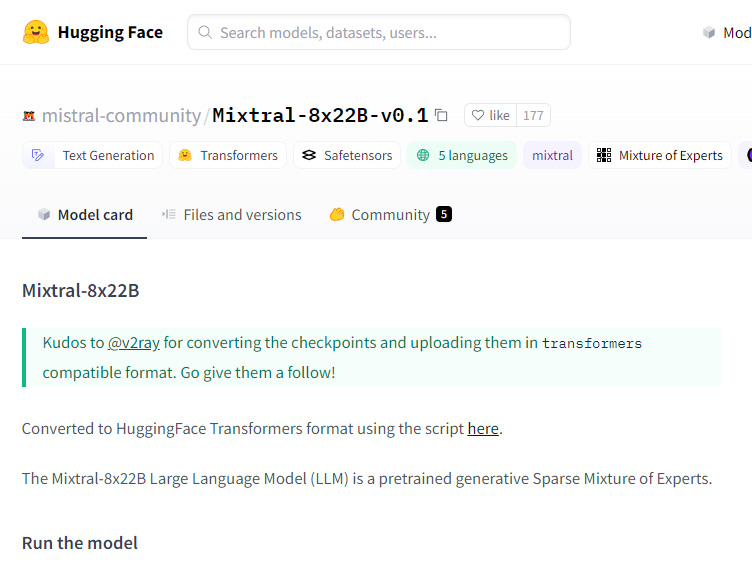Click the Models cube icon in navbar

709,32
